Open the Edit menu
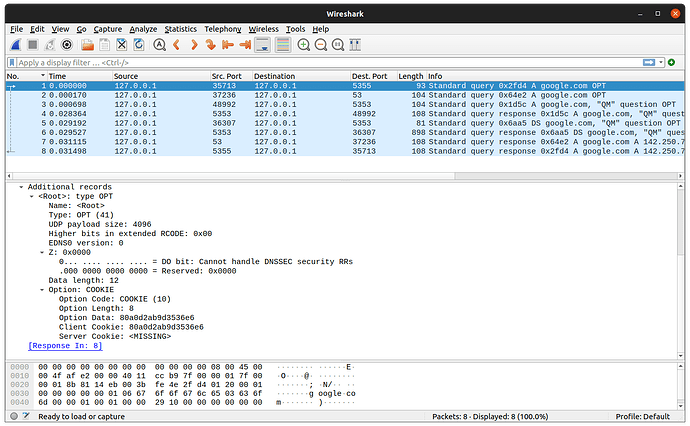This screenshot has width=690, height=426. click(x=37, y=29)
